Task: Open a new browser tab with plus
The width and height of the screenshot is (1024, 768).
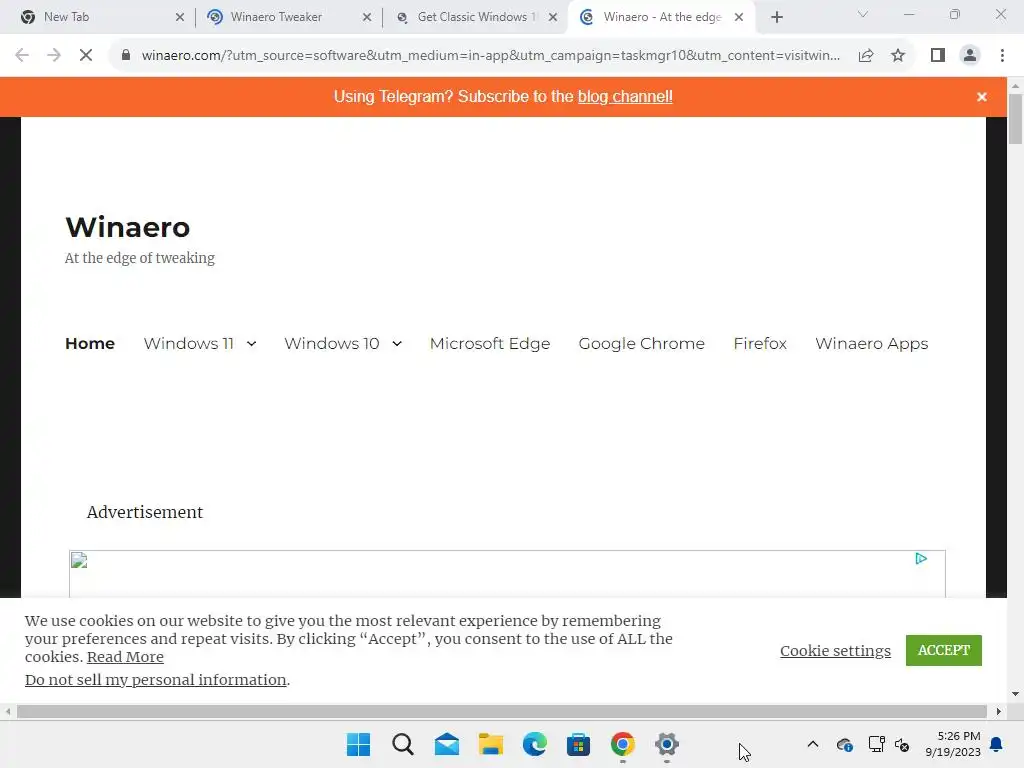Action: [776, 18]
